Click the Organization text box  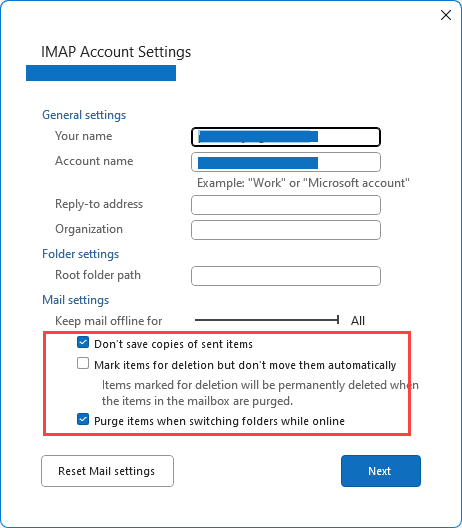click(x=286, y=230)
